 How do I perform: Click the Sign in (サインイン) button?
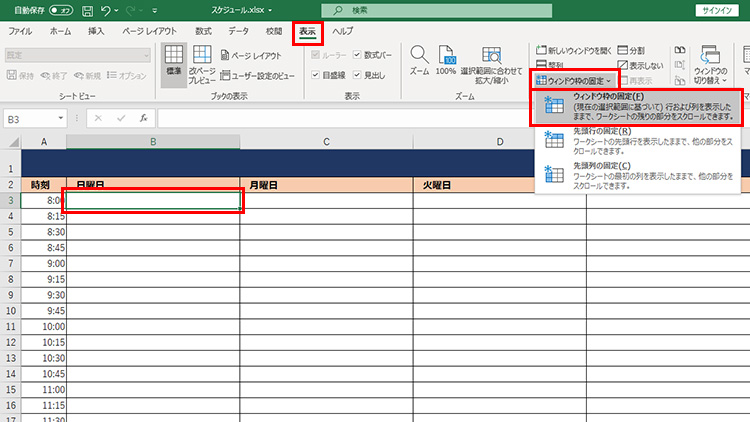[x=718, y=10]
